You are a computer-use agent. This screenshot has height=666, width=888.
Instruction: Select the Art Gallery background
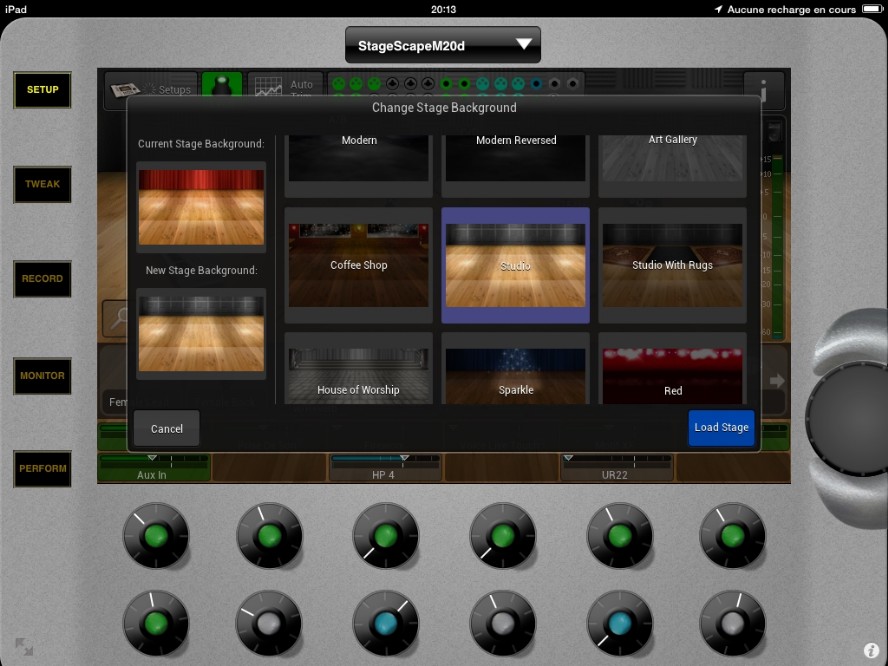click(x=672, y=160)
